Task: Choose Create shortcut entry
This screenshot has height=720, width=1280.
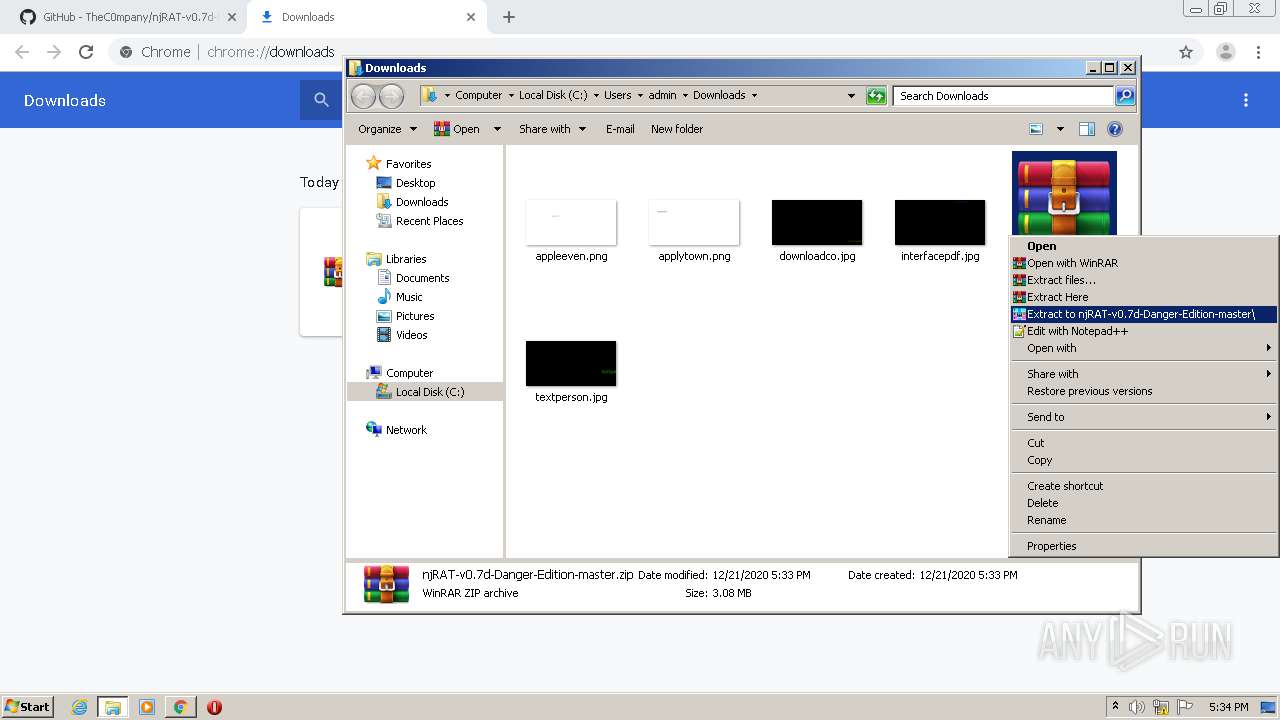Action: coord(1144,486)
